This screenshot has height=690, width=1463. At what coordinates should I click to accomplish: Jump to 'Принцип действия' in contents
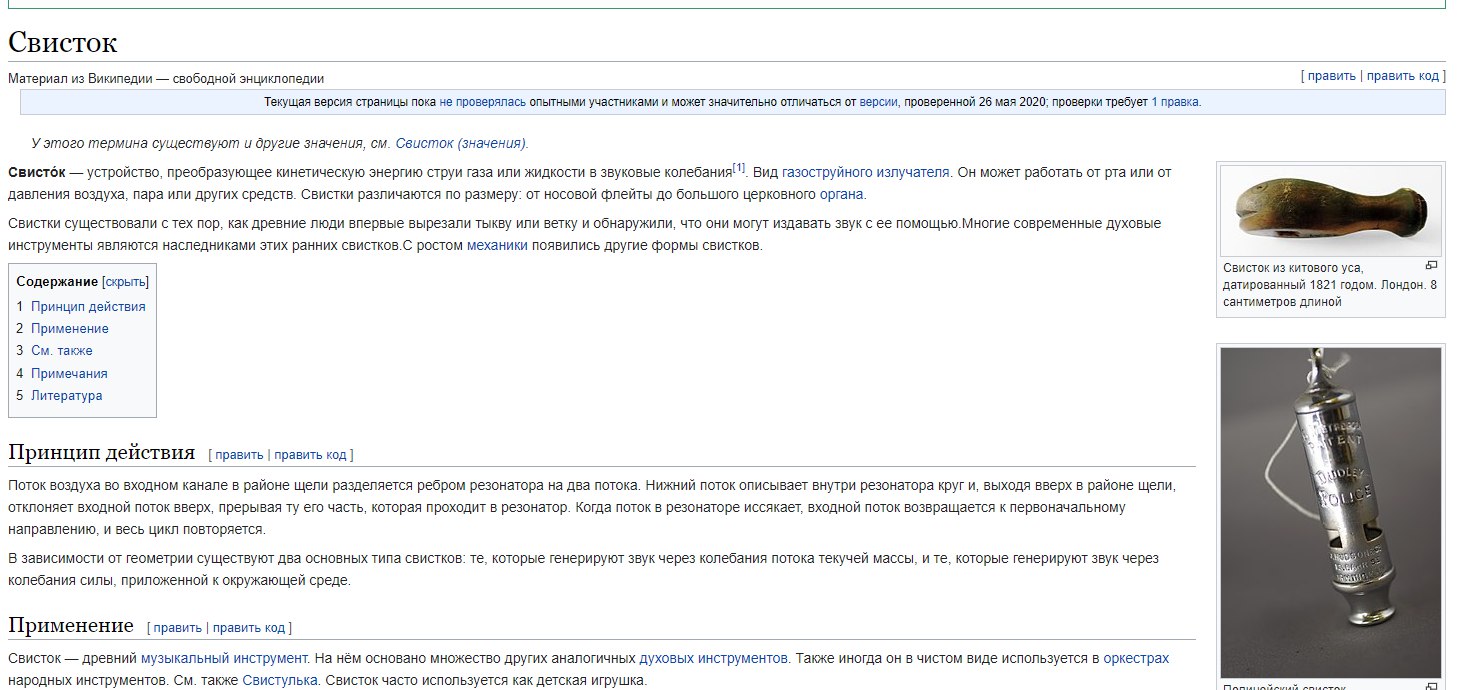(88, 306)
